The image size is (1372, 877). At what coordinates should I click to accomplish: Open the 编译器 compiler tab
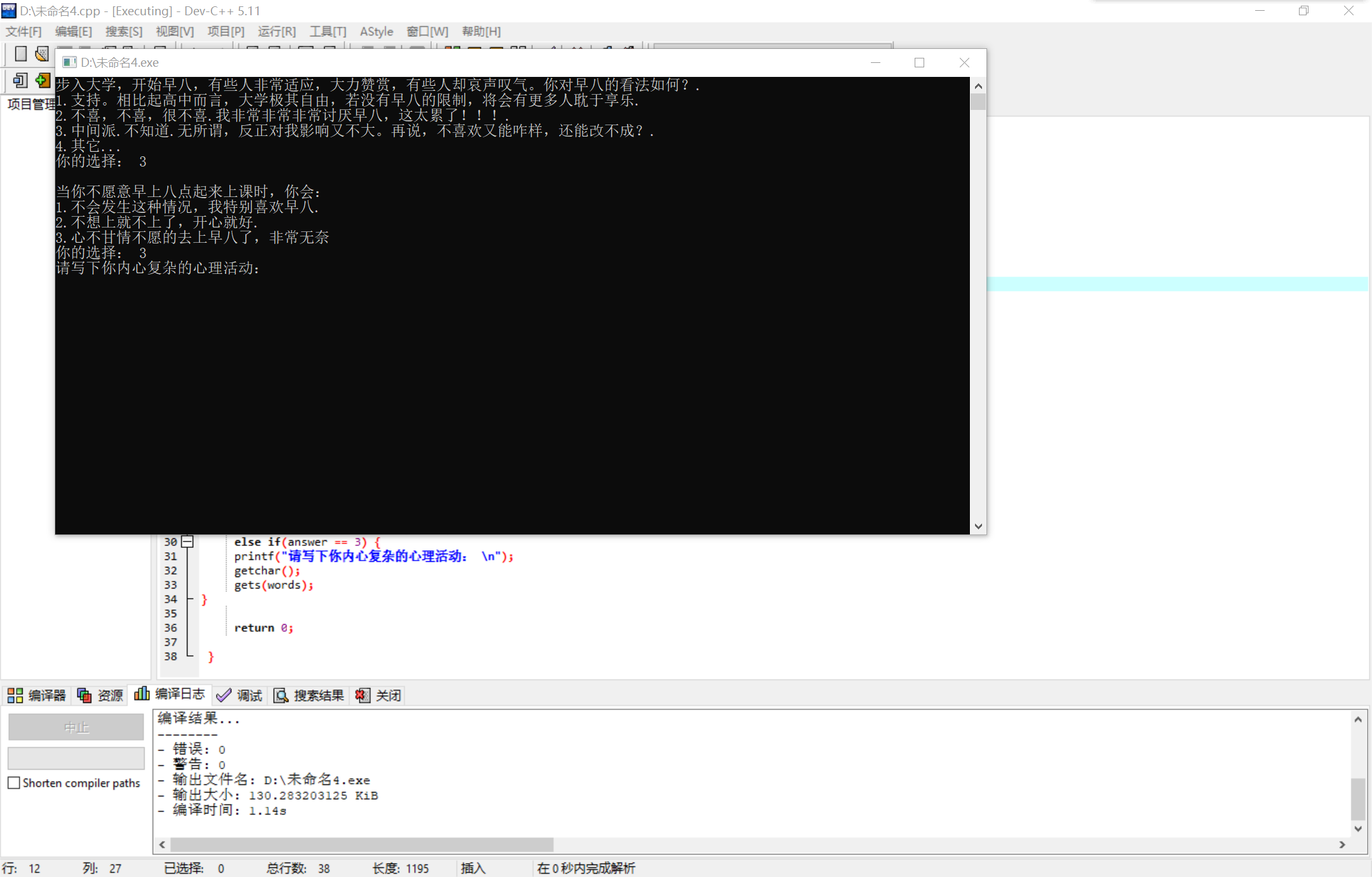(37, 695)
